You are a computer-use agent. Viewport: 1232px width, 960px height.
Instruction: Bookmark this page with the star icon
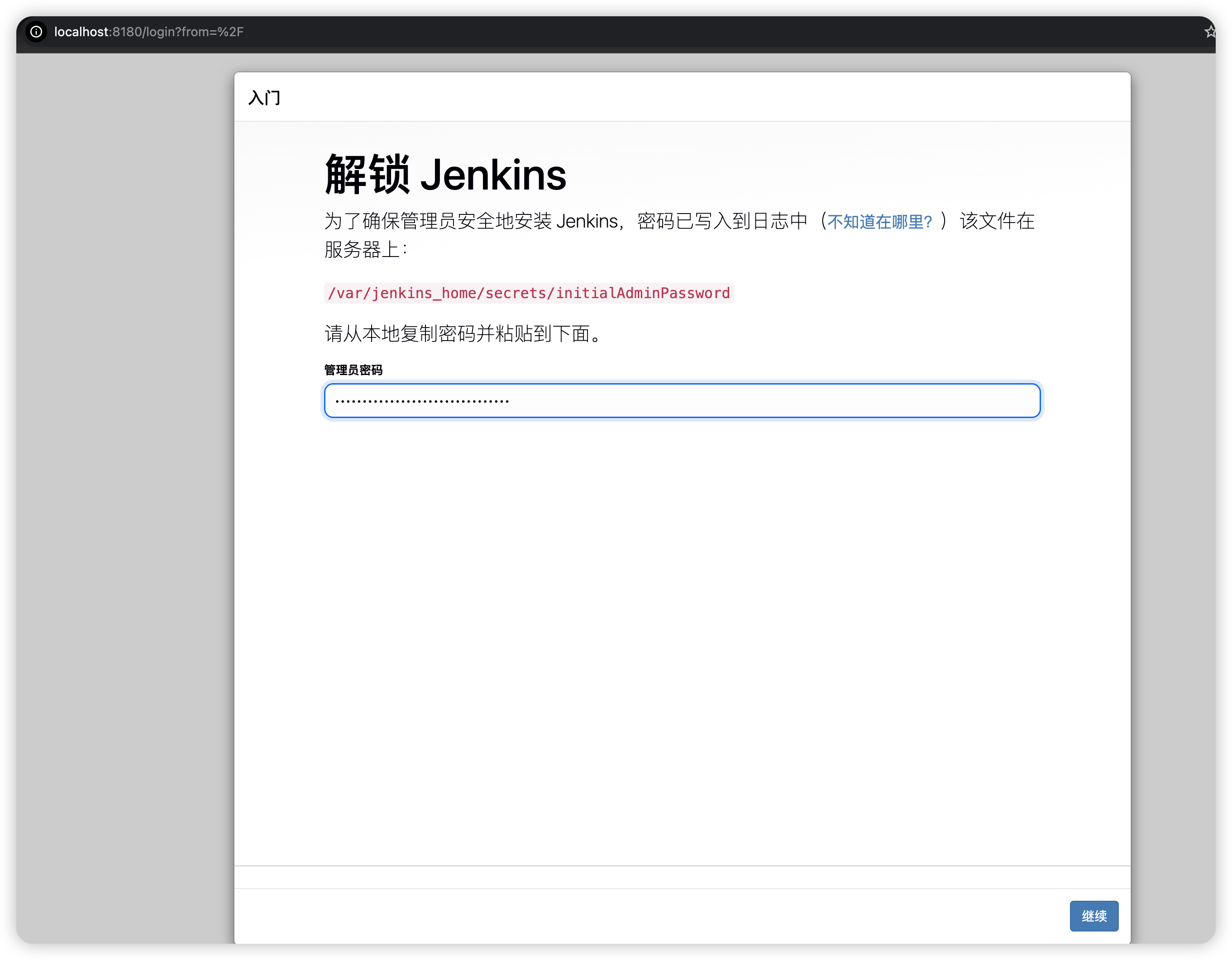pos(1209,32)
